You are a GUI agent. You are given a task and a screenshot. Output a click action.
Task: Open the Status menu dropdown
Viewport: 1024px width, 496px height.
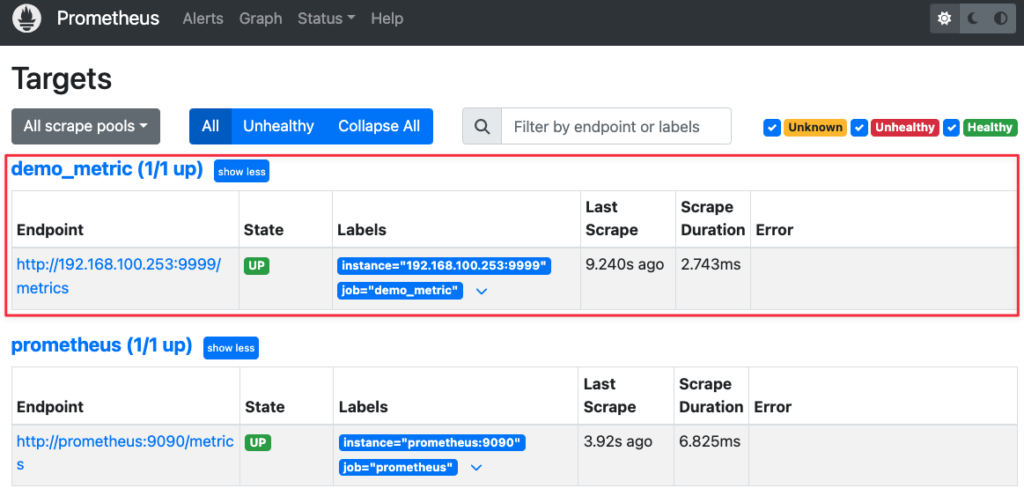tap(326, 19)
